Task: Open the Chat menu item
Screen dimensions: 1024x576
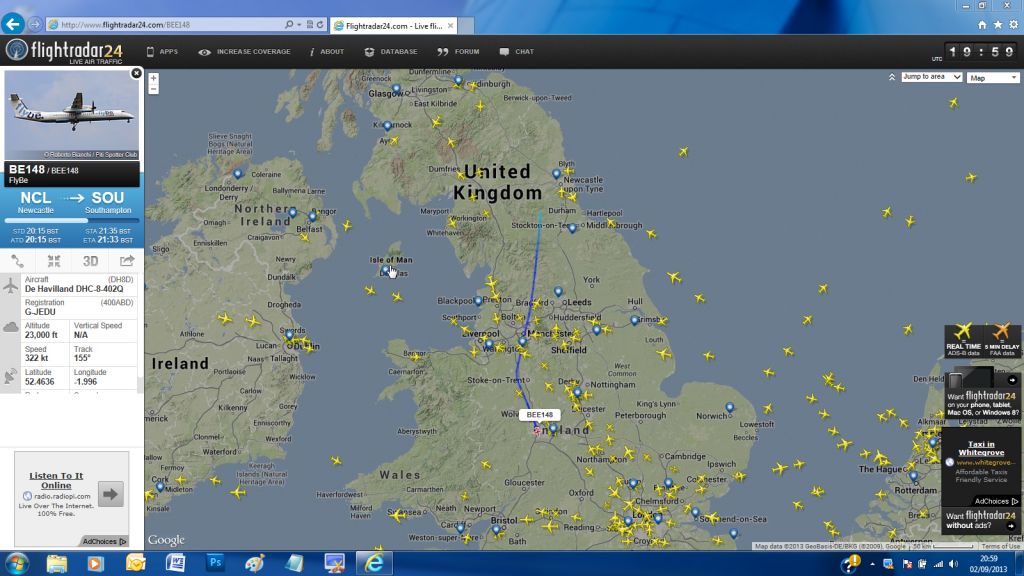Action: 517,52
